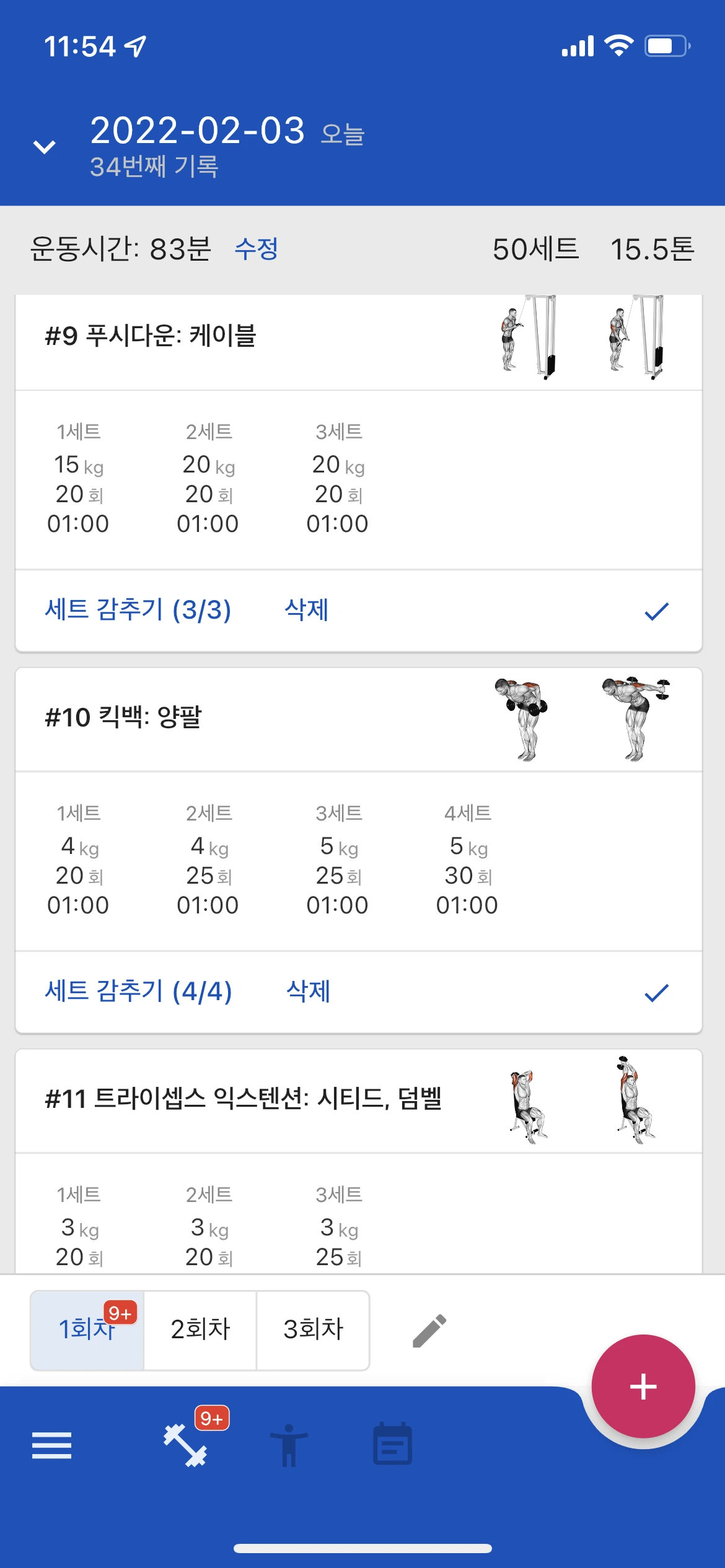Expand the date dropdown chevron
This screenshot has width=725, height=1568.
44,147
